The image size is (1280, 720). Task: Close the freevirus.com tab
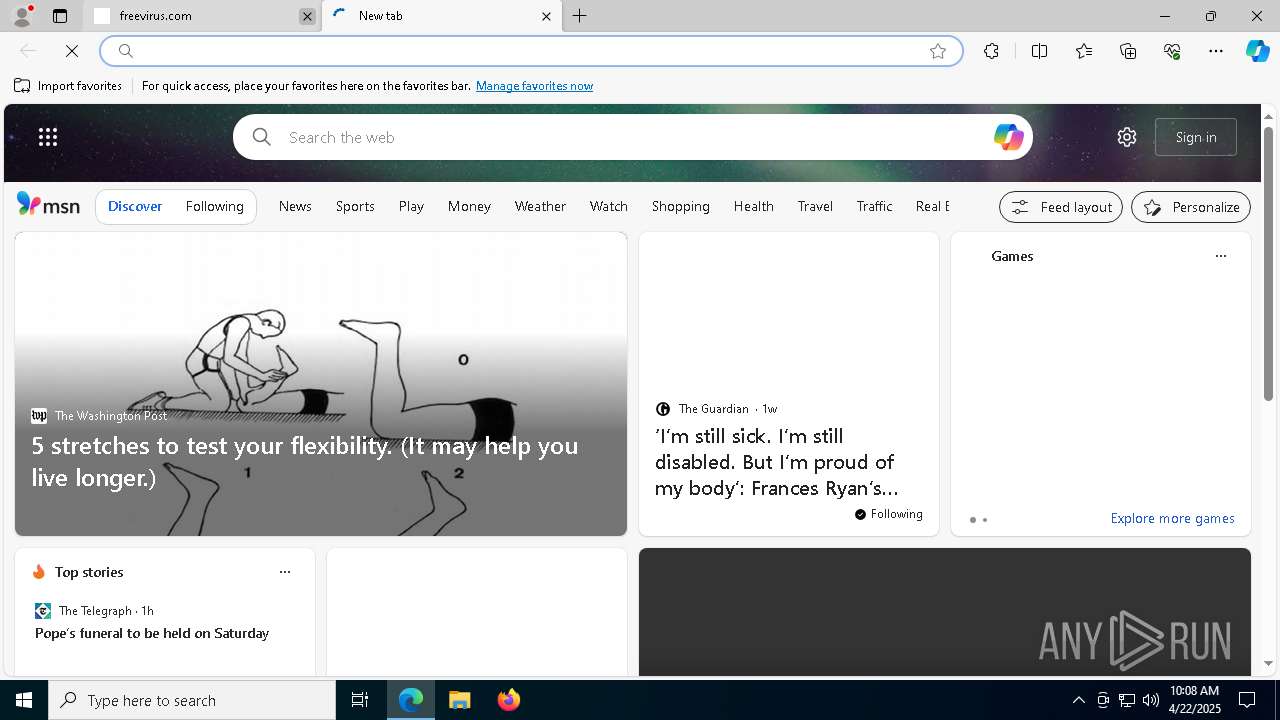[x=307, y=16]
